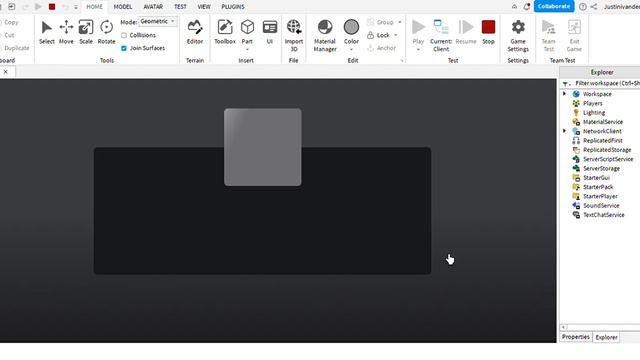Click the Anchor button
The height and width of the screenshot is (360, 640).
point(381,48)
